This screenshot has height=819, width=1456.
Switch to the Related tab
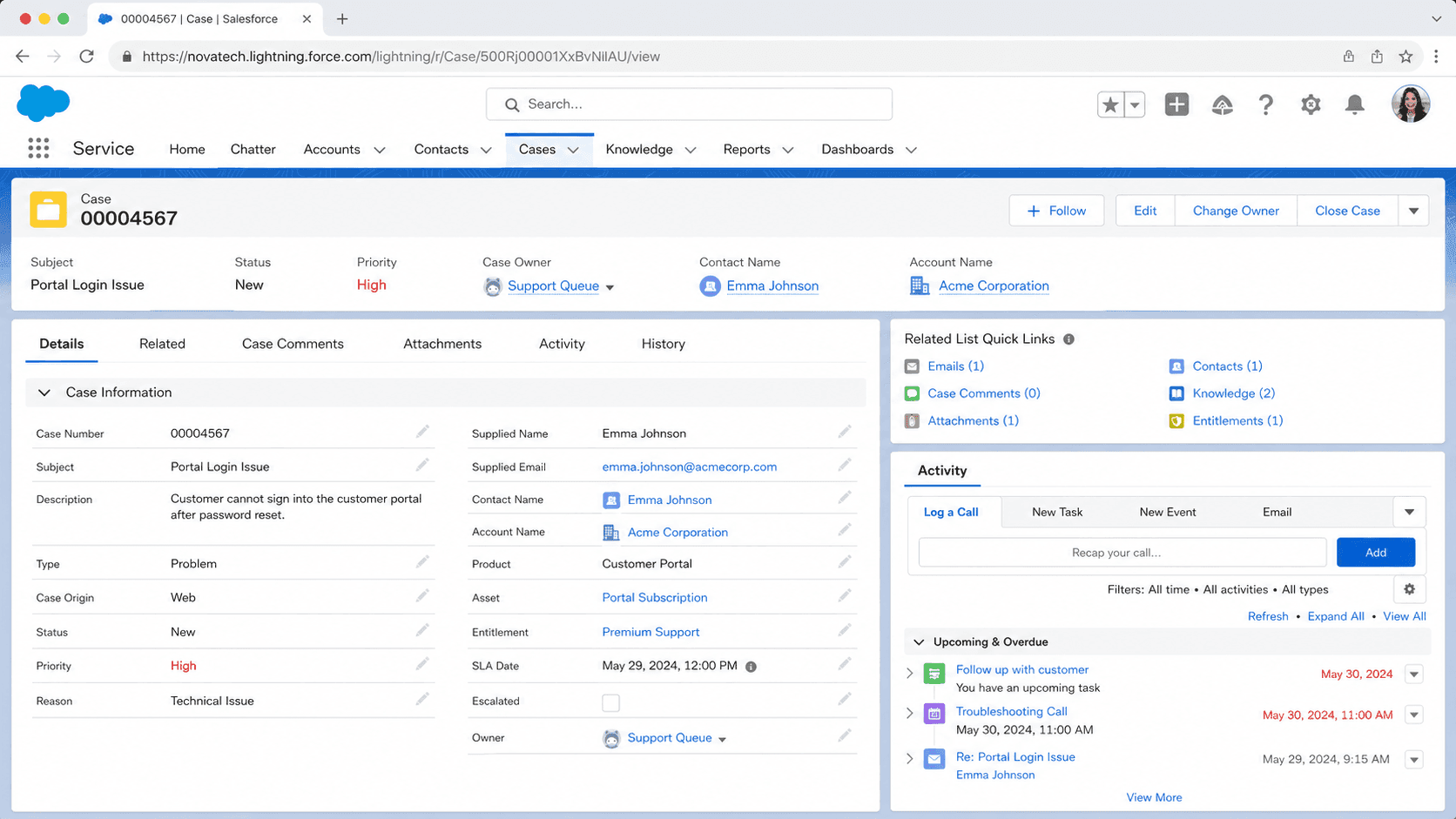(x=162, y=344)
